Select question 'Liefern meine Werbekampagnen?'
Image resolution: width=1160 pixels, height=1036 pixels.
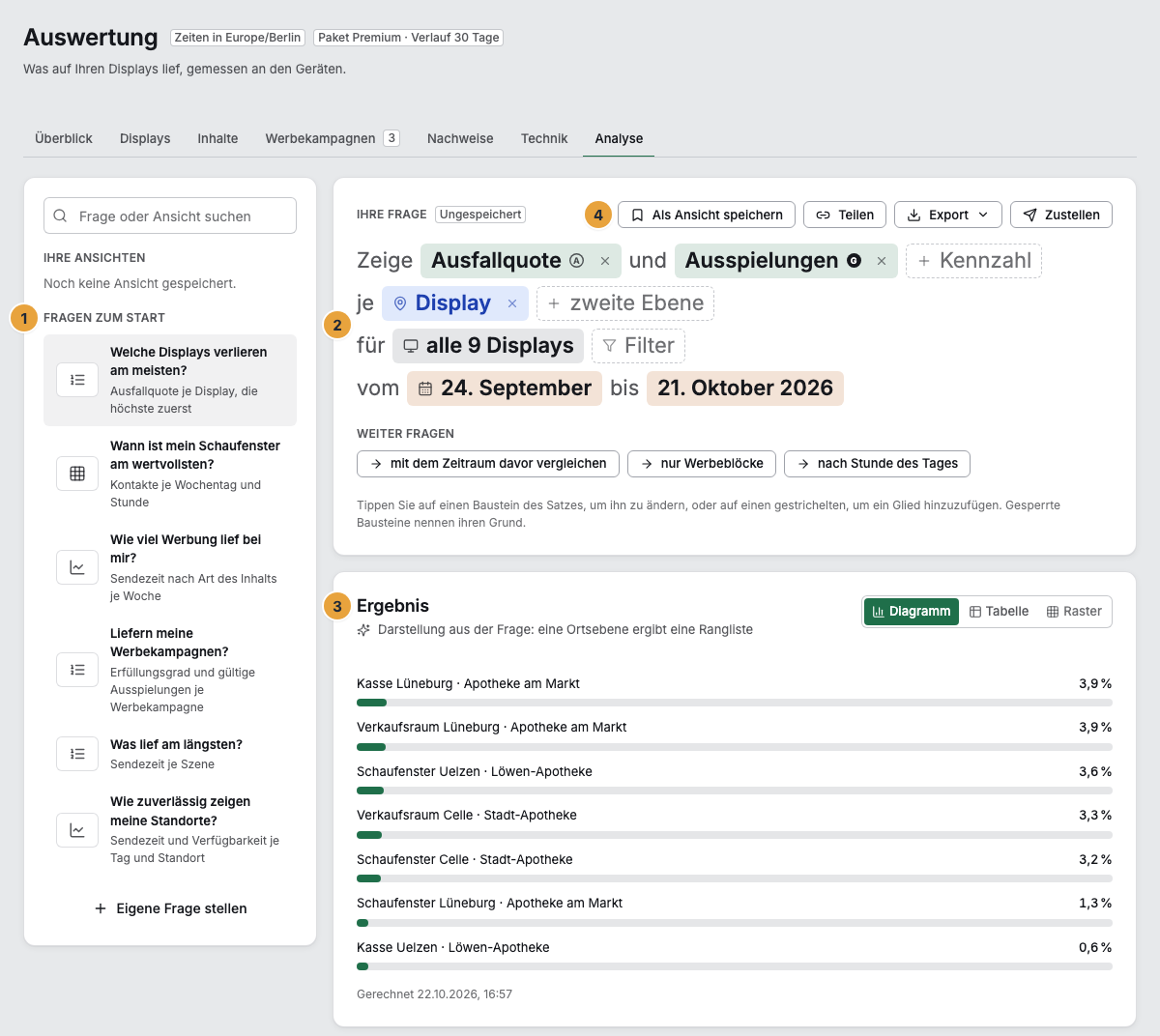[170, 670]
